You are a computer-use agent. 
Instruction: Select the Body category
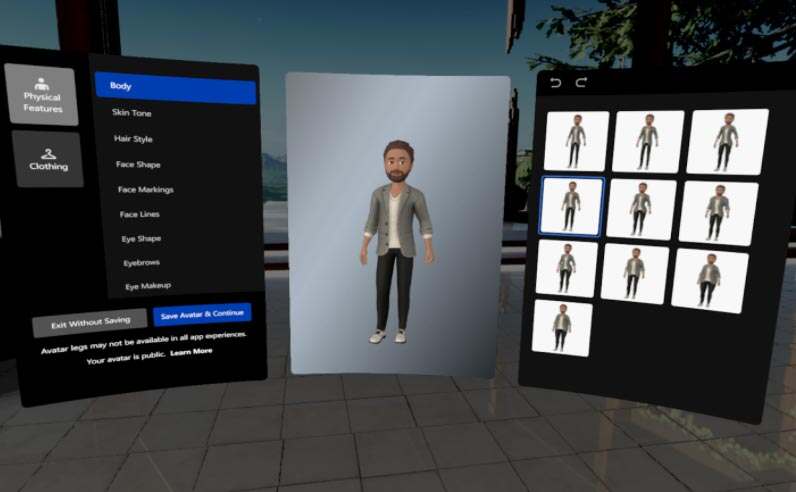pyautogui.click(x=175, y=87)
